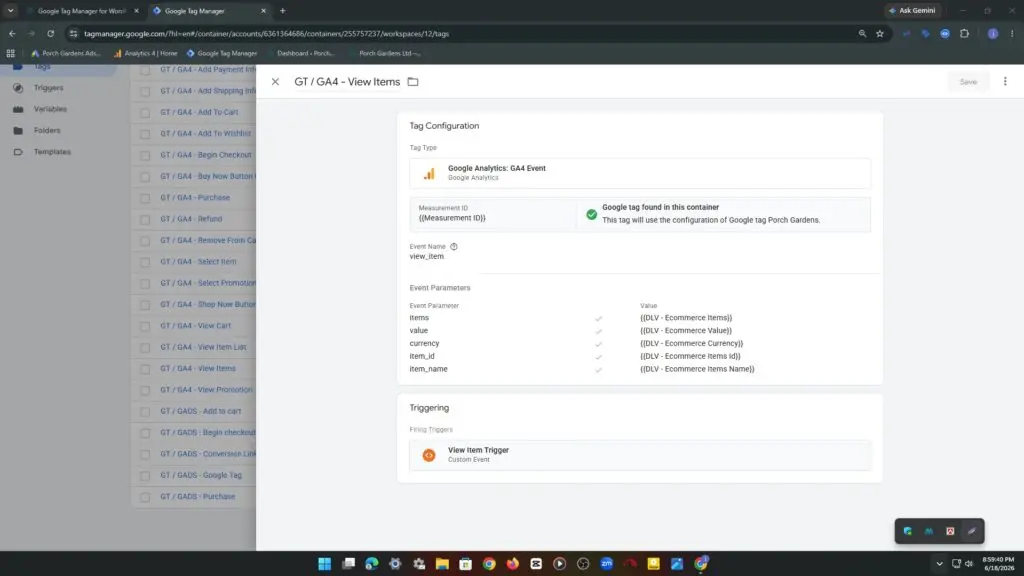Open the Google Tag Manager bookmark
The image size is (1024, 576).
(222, 54)
